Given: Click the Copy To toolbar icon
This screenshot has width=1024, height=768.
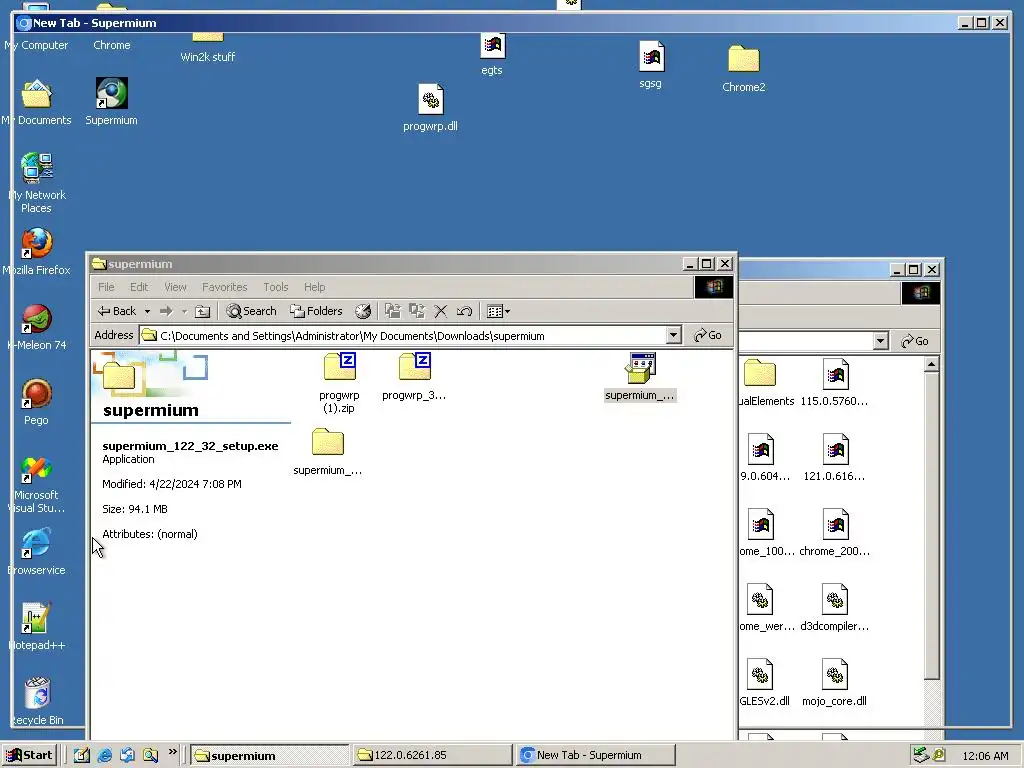Looking at the screenshot, I should 417,312.
